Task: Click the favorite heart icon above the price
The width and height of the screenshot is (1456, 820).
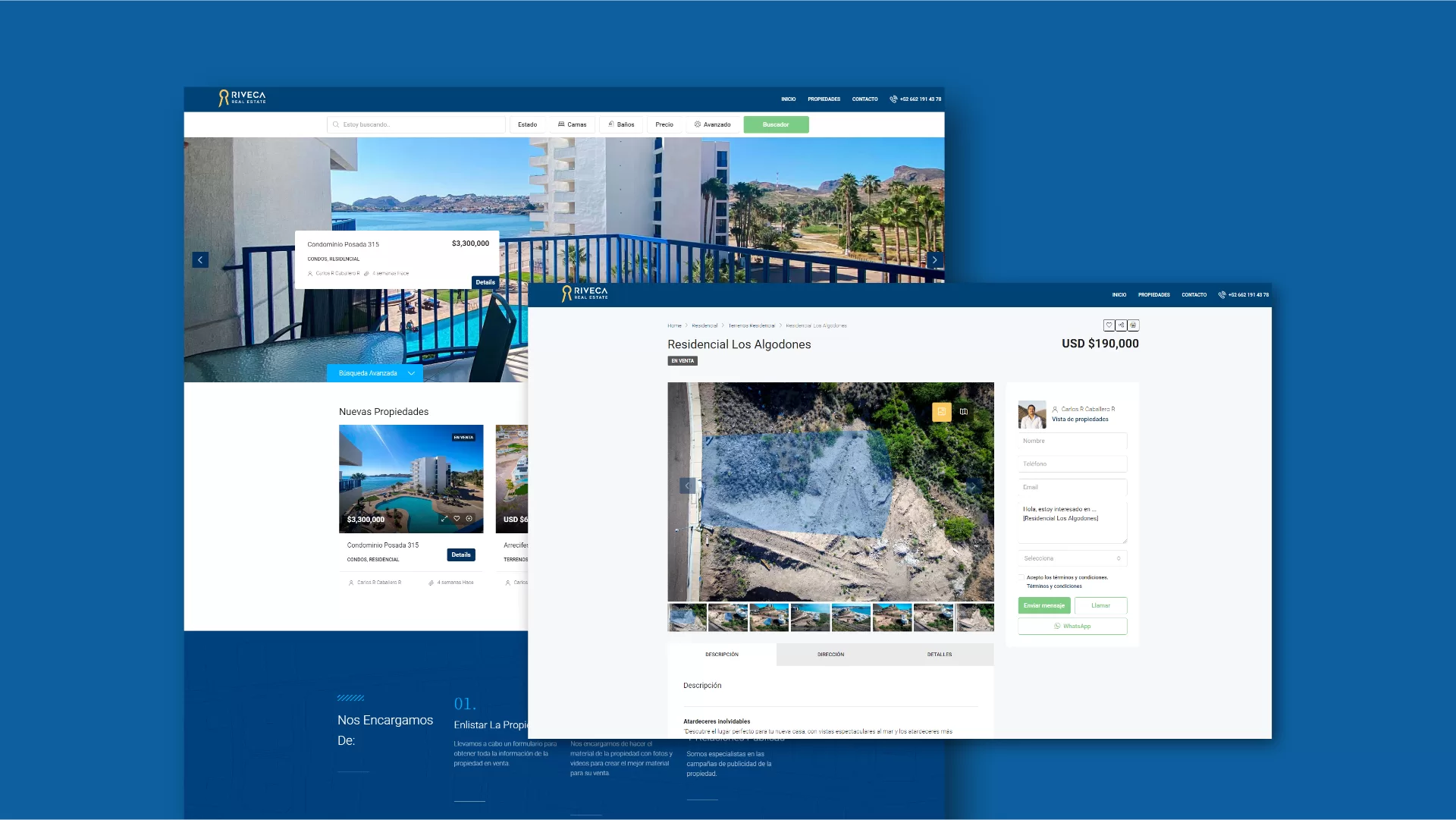Action: click(1109, 325)
